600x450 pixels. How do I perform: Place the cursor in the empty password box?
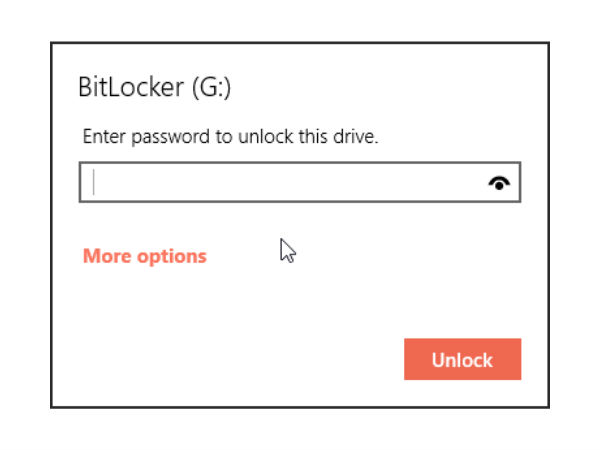pyautogui.click(x=300, y=182)
